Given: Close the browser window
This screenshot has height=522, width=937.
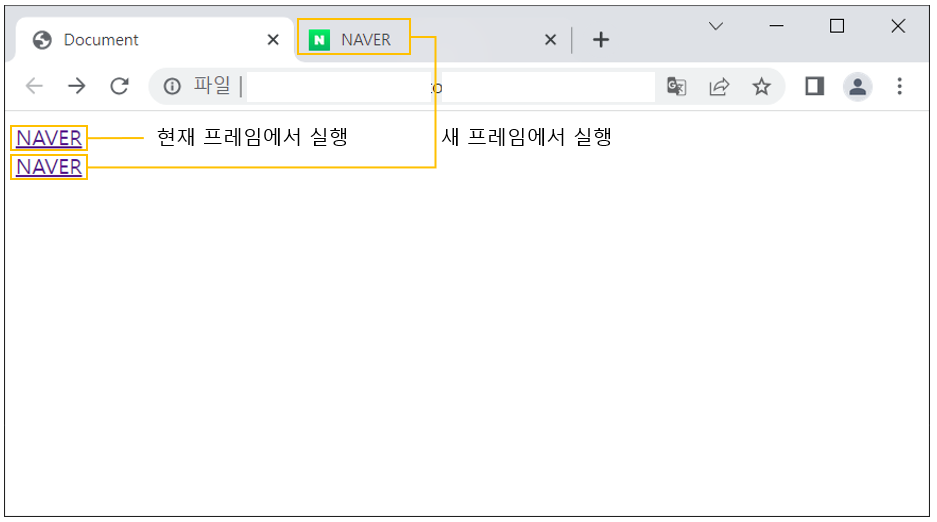Looking at the screenshot, I should pos(898,26).
